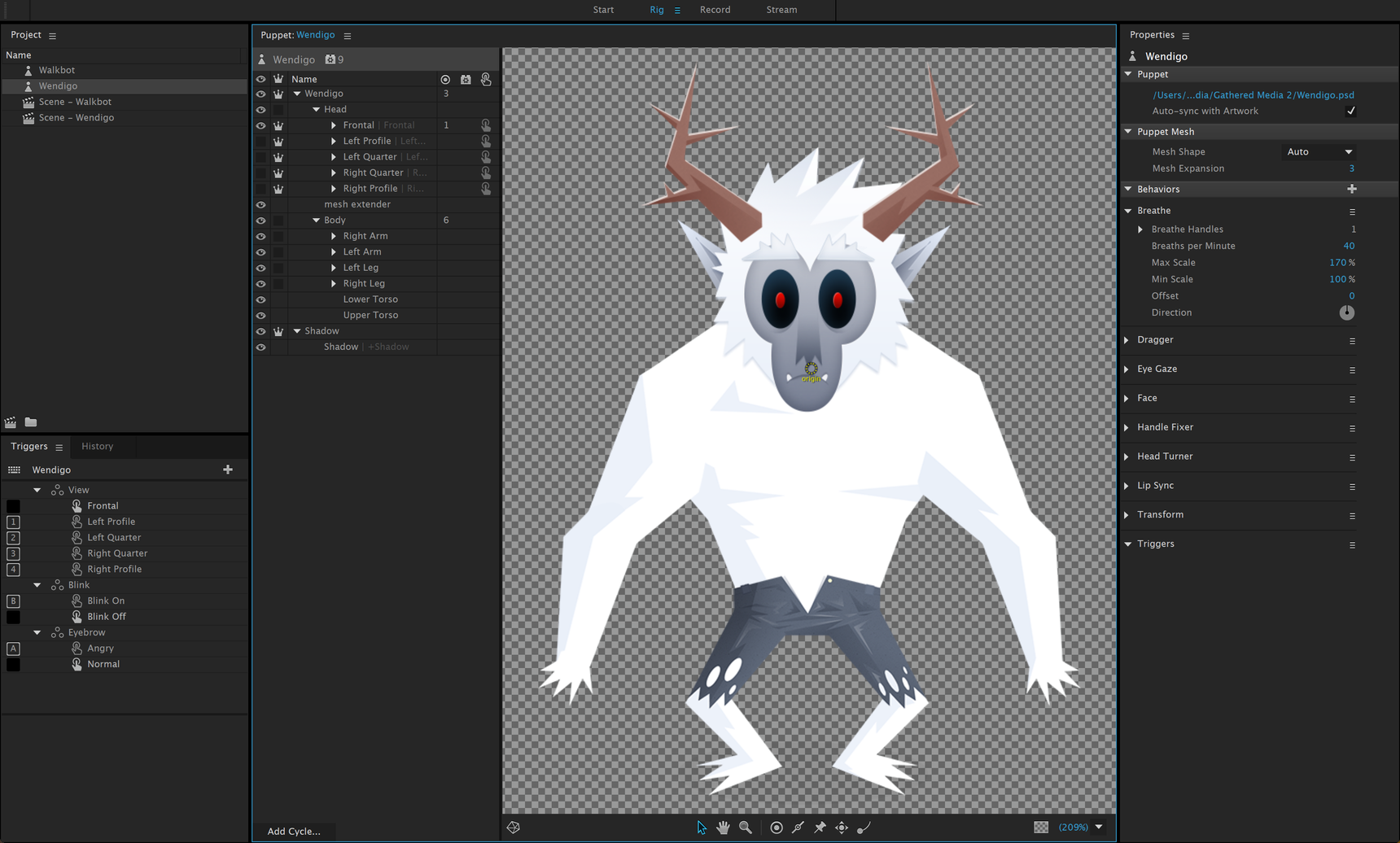The image size is (1400, 843).
Task: Expand Breathe Handles property
Action: pos(1140,229)
